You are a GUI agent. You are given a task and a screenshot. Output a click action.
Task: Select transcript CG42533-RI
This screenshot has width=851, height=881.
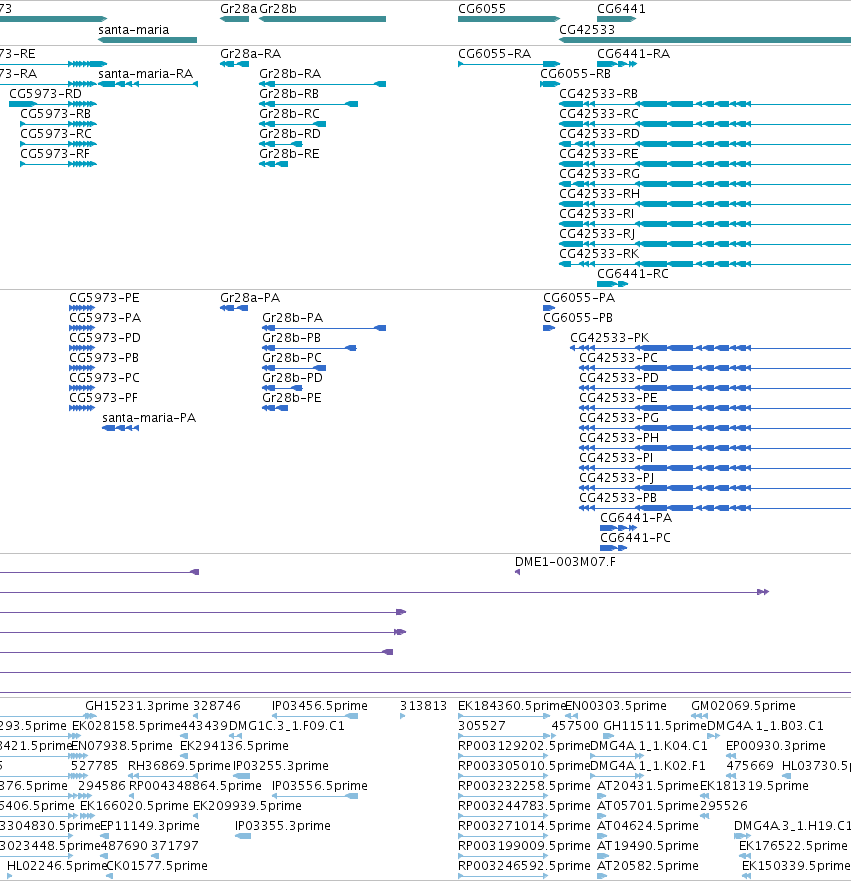(705, 224)
